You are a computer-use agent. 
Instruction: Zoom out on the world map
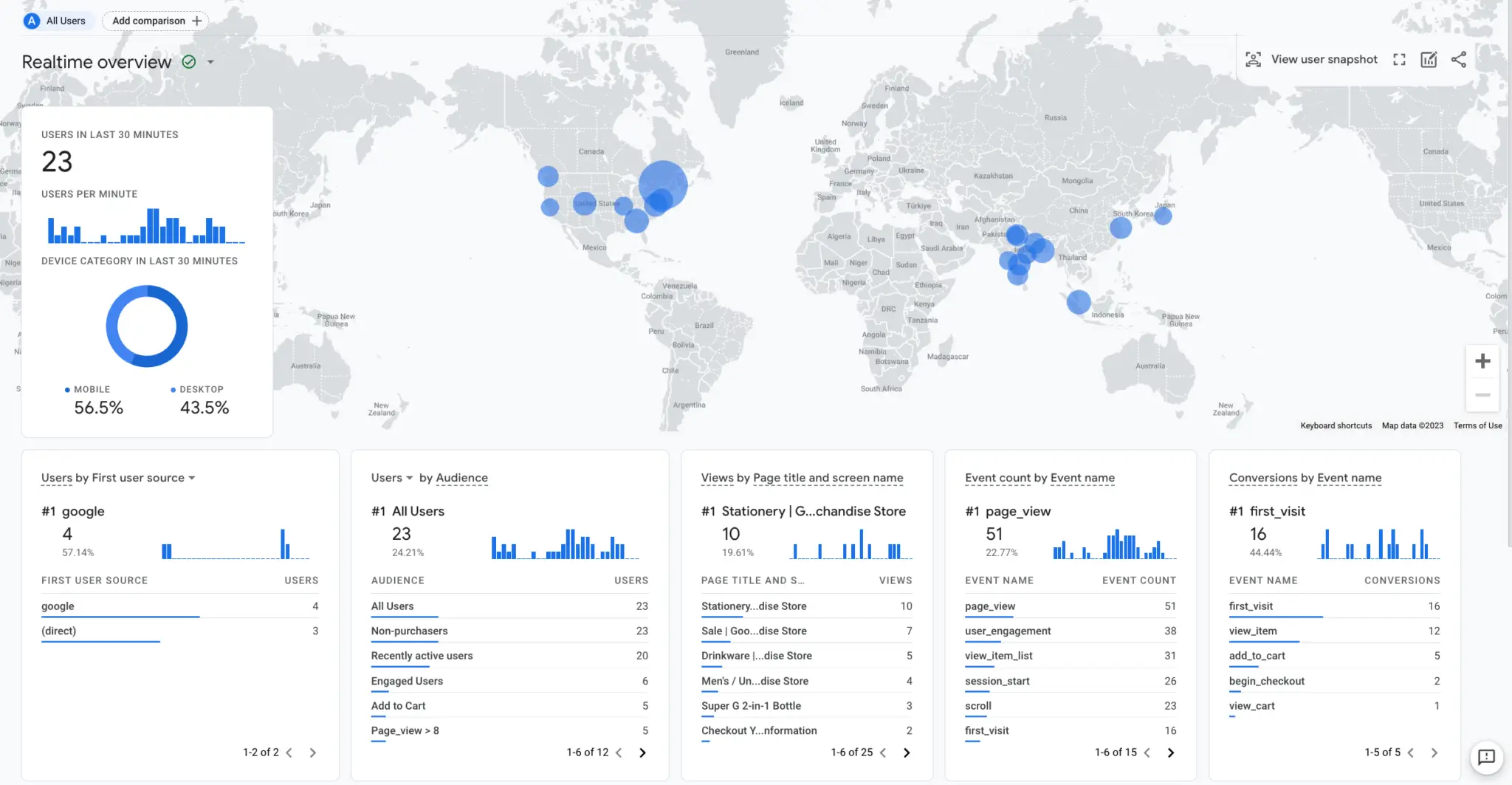coord(1482,394)
